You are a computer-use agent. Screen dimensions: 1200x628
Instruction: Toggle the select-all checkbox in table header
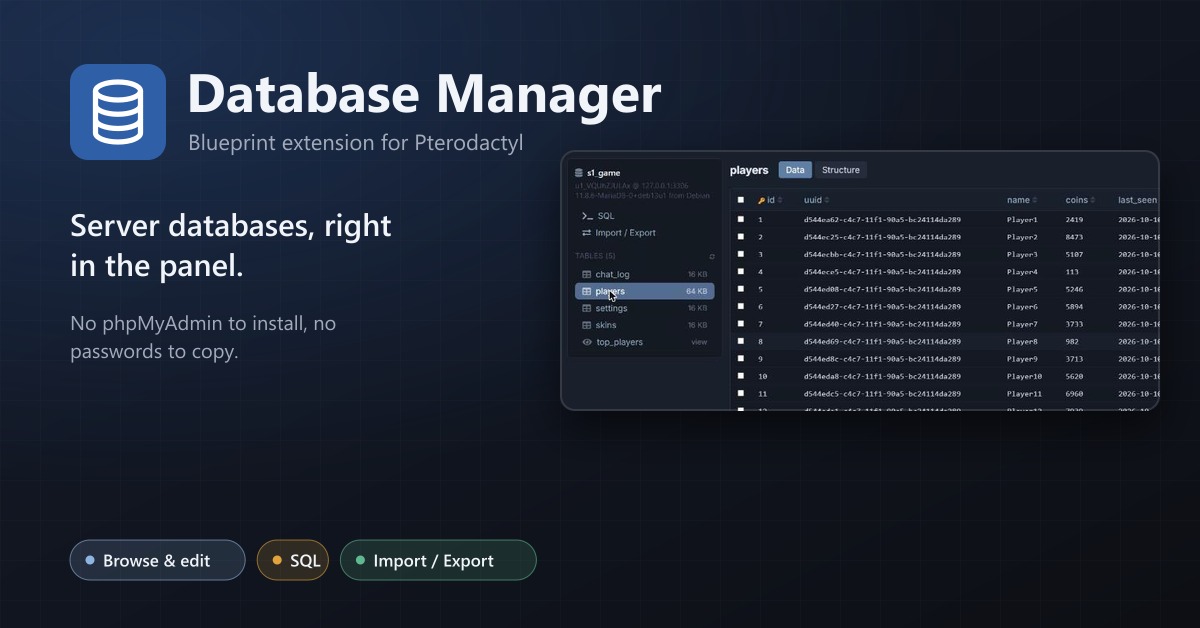coord(741,200)
